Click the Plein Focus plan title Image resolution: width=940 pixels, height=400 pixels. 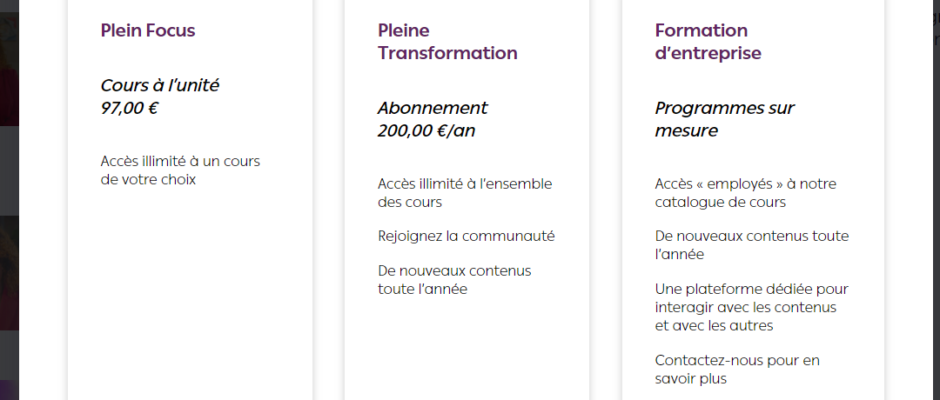click(147, 31)
